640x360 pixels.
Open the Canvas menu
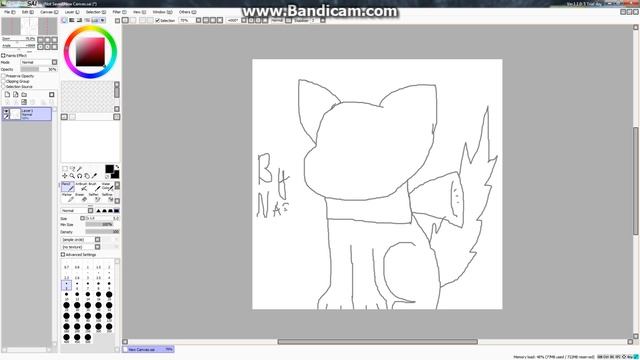click(49, 12)
